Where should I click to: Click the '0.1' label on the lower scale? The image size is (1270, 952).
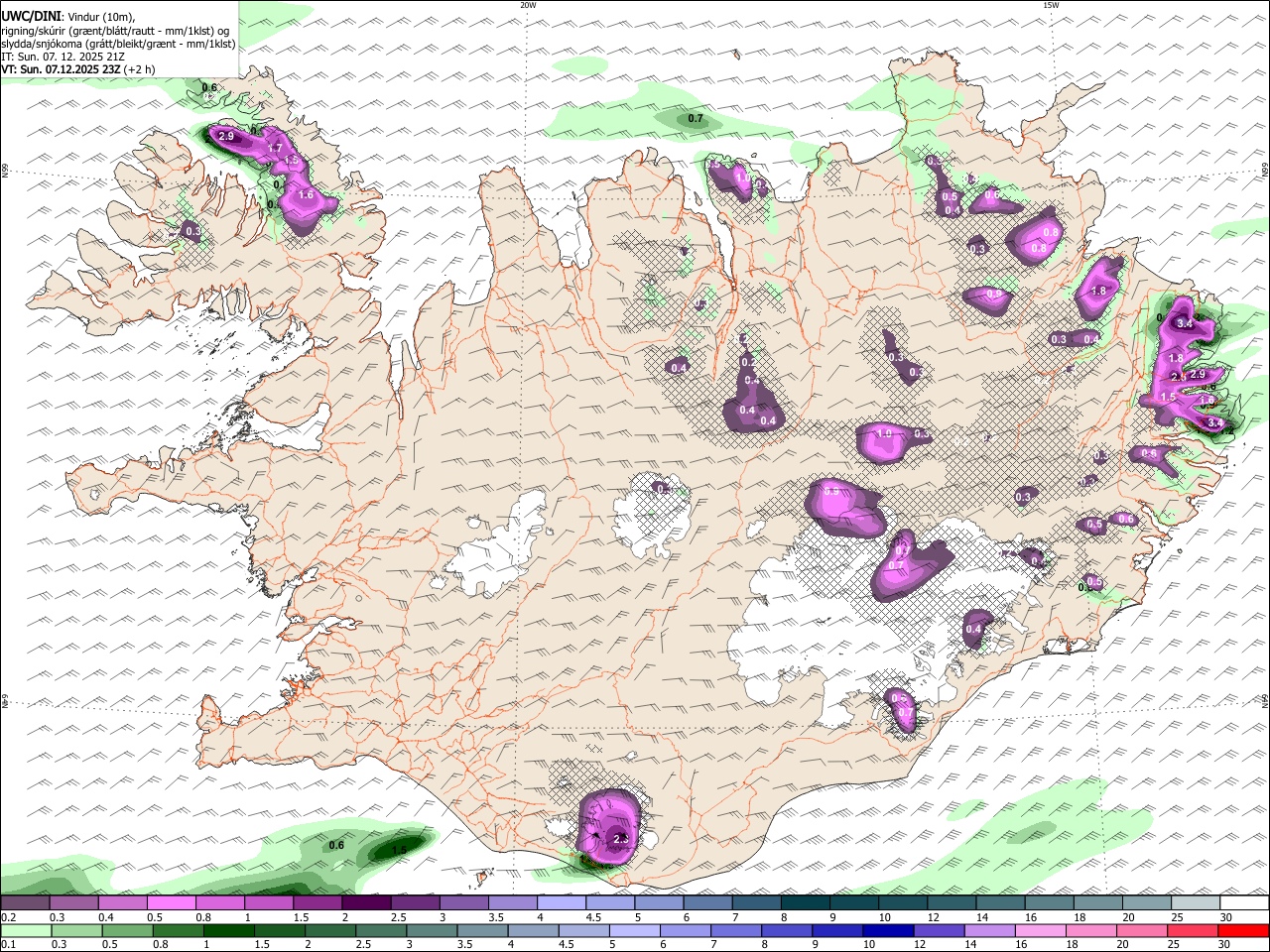point(7,945)
